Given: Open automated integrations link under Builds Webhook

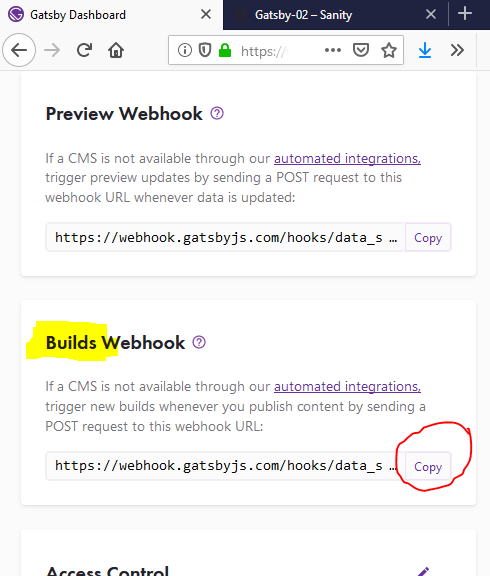Looking at the screenshot, I should click(x=347, y=387).
